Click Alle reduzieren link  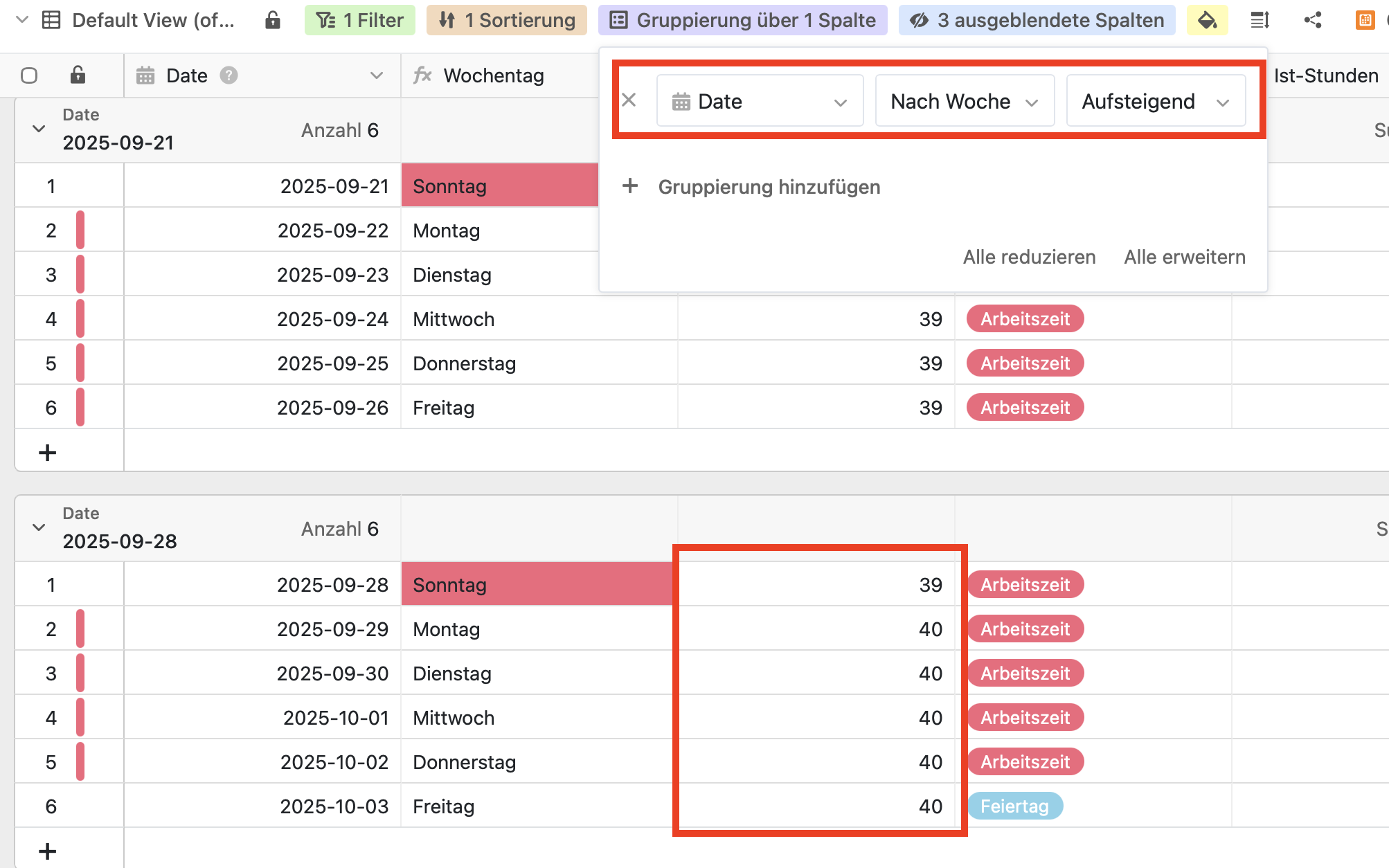click(1029, 257)
